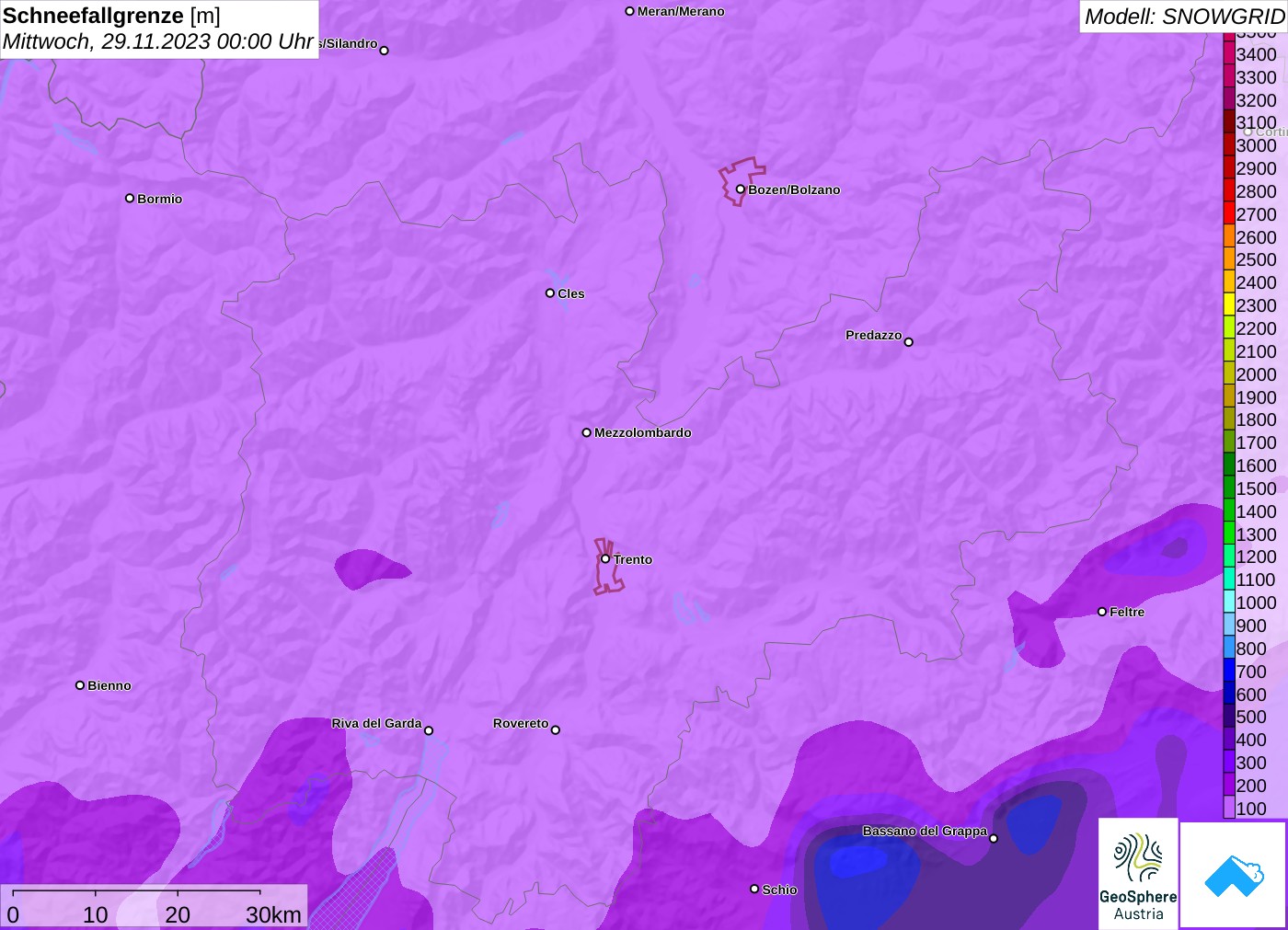This screenshot has height=930, width=1288.
Task: Pick the light purple 100 legend swatch
Action: [x=1229, y=808]
